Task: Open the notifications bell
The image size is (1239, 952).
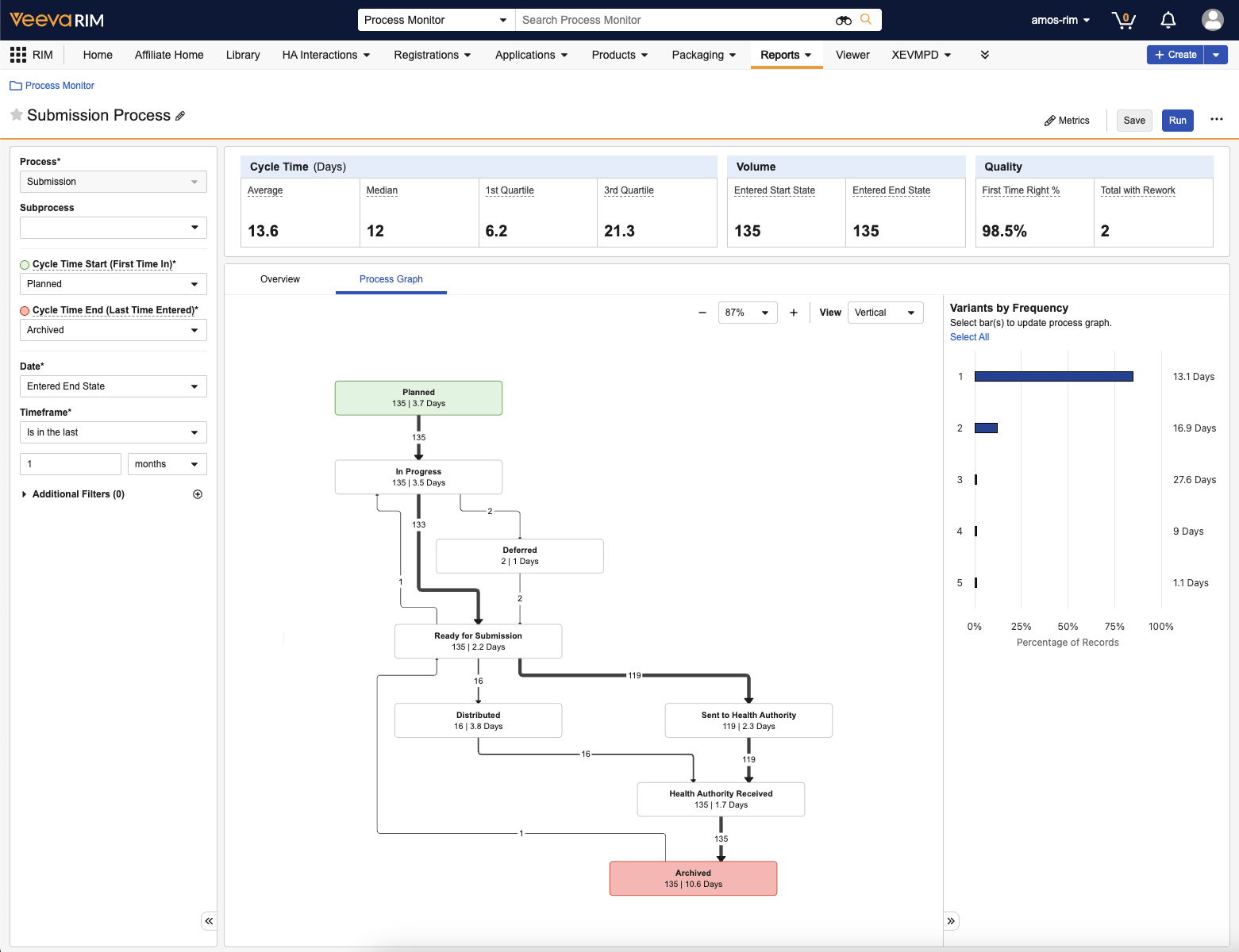Action: [x=1168, y=20]
